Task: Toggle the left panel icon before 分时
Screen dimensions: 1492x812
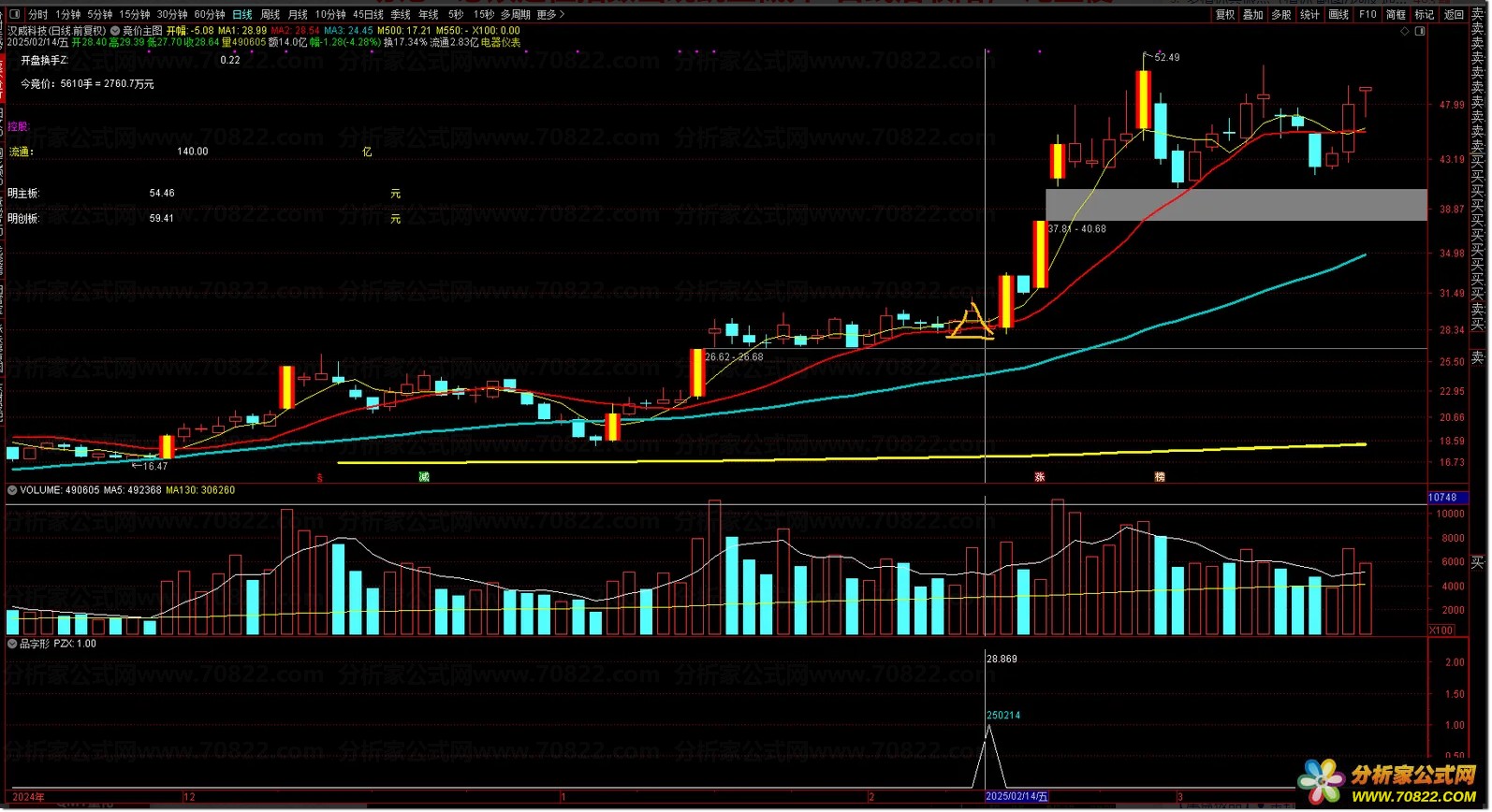Action: coord(14,14)
